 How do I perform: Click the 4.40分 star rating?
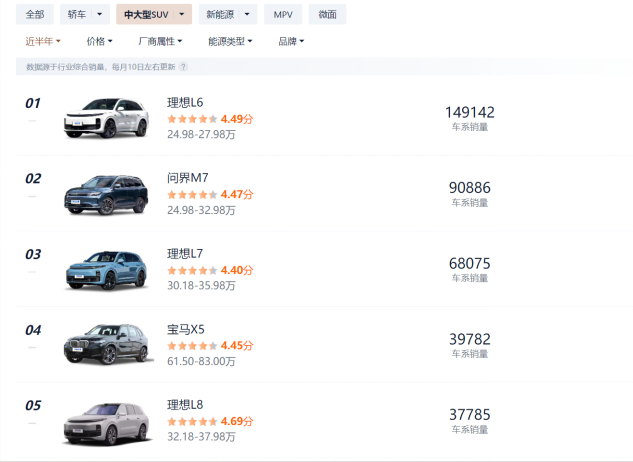(210, 270)
